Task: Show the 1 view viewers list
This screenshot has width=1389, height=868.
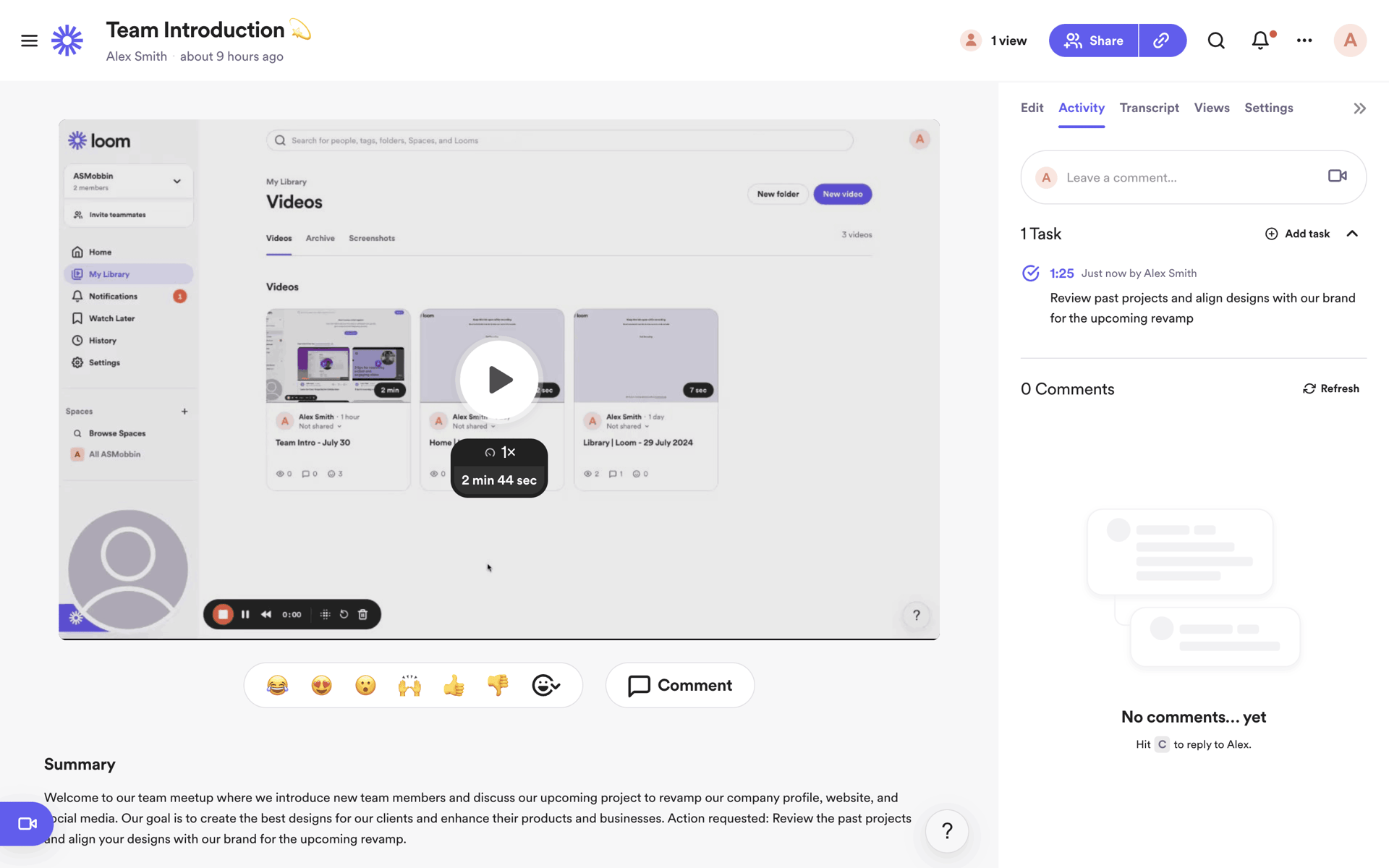Action: coord(993,41)
